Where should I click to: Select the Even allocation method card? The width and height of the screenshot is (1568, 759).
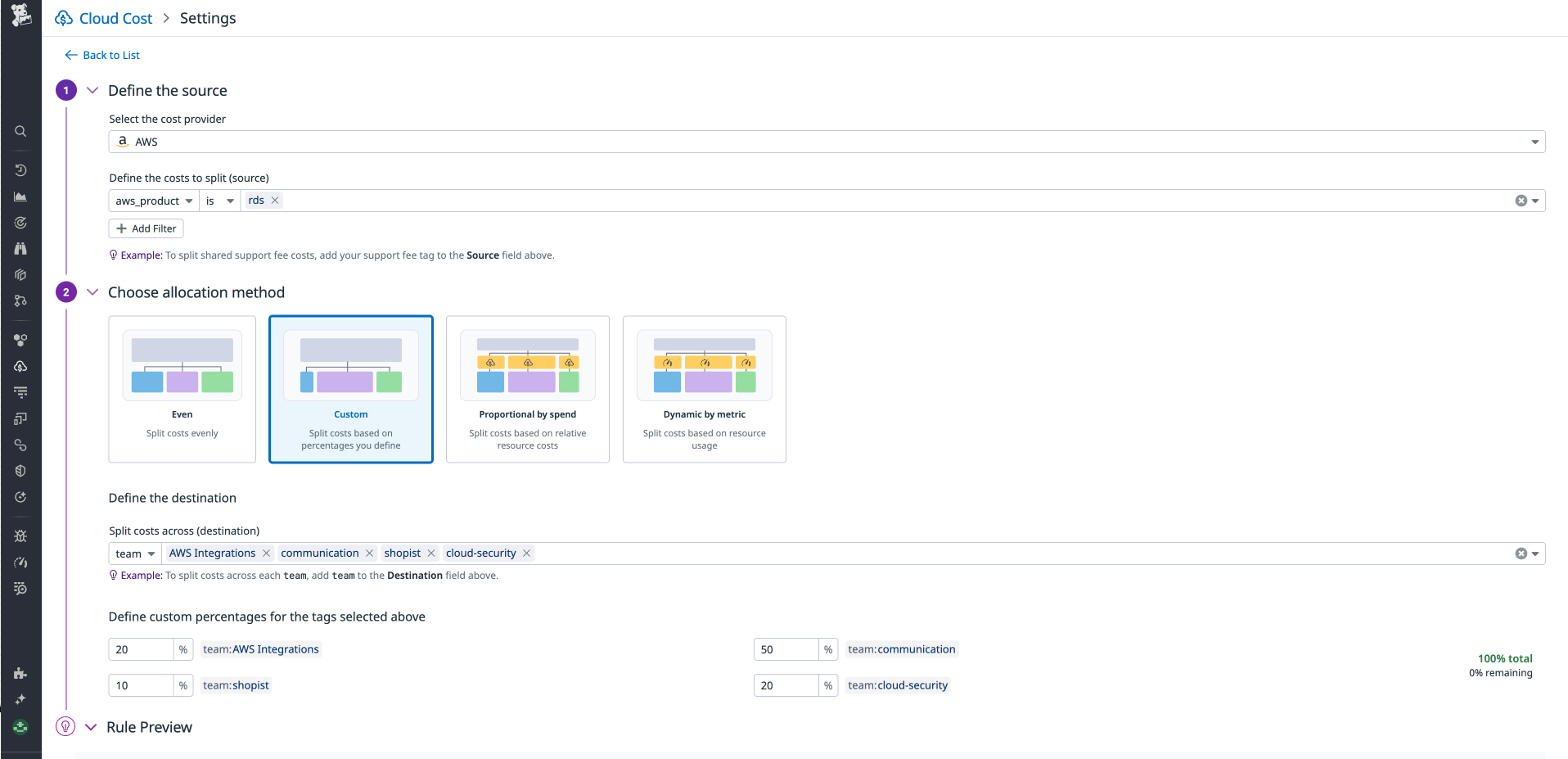(182, 390)
